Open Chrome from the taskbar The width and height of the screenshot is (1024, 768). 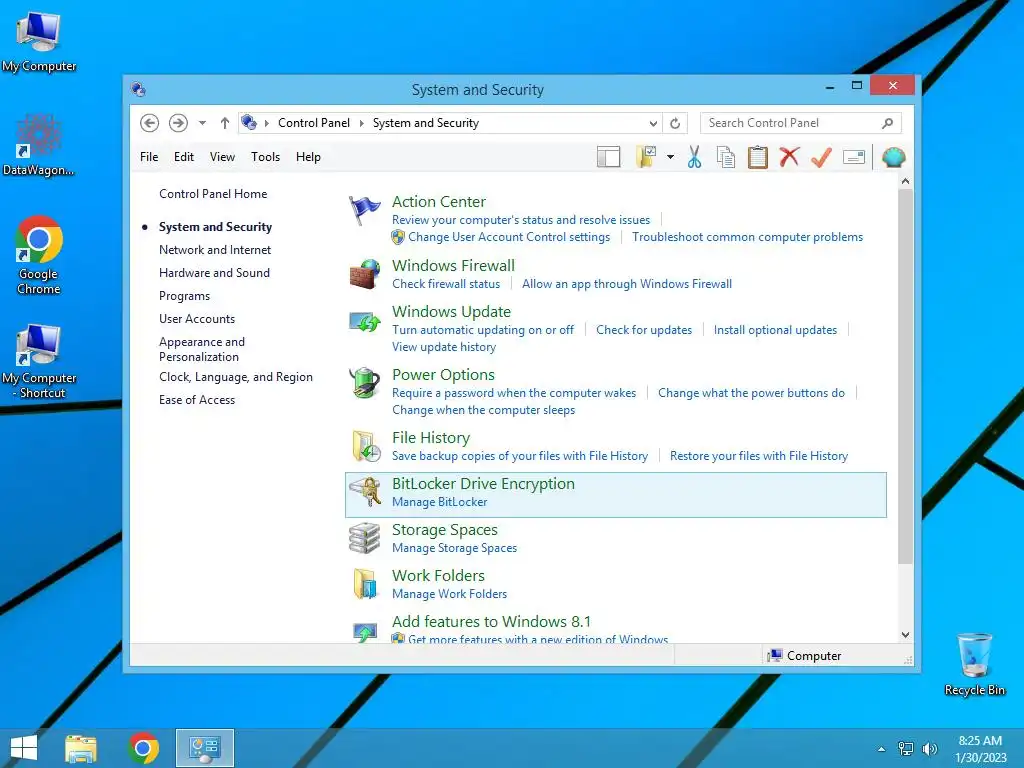144,748
